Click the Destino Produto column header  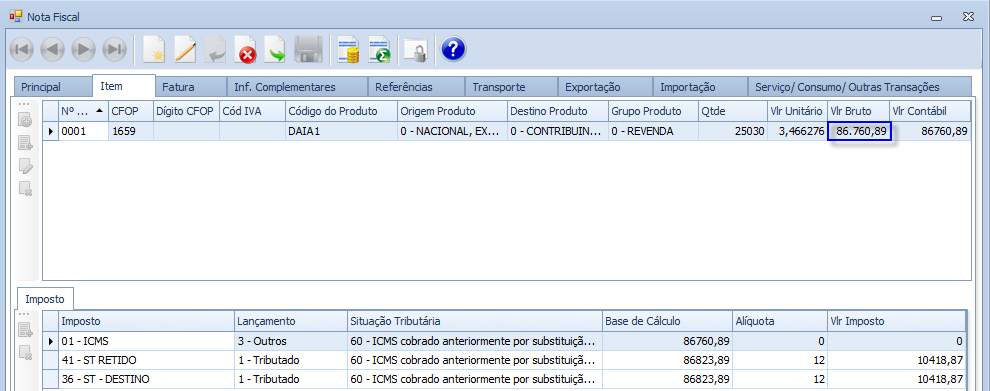click(557, 111)
